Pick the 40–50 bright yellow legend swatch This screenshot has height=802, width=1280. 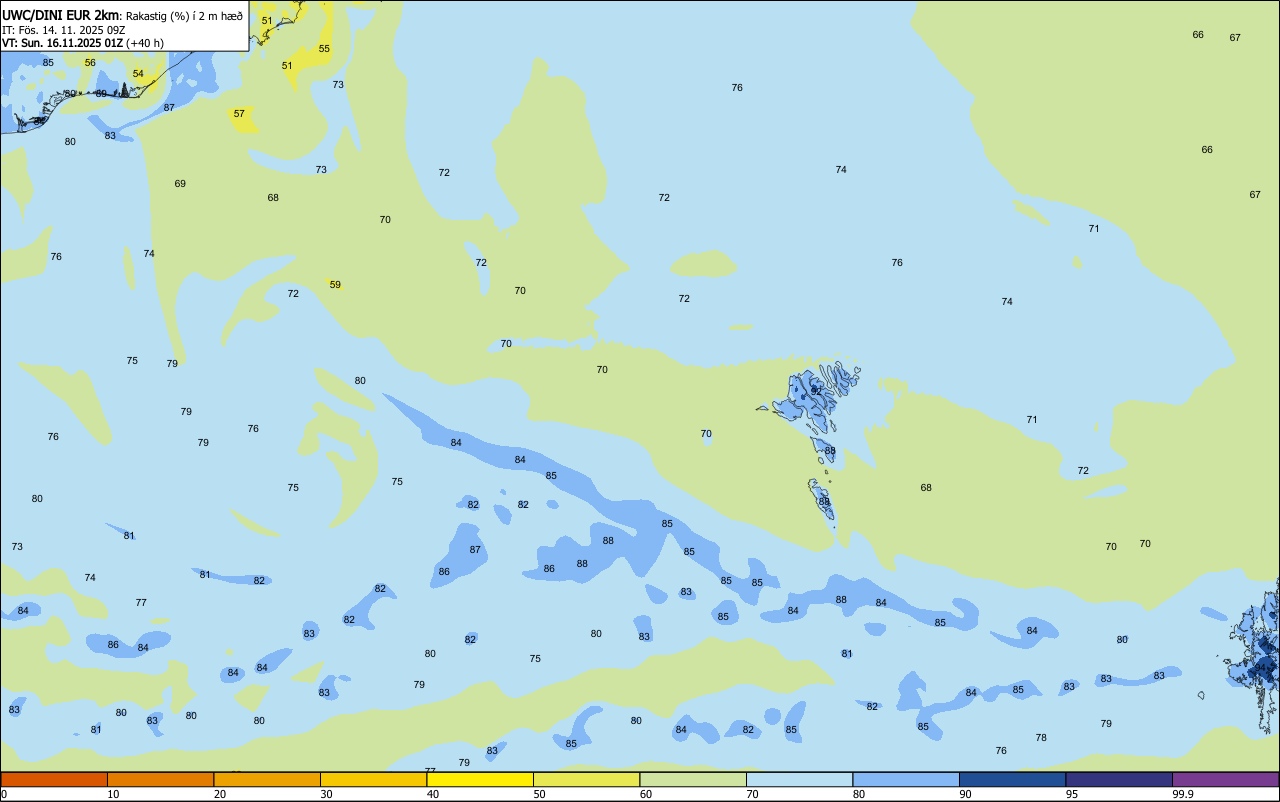[x=480, y=779]
